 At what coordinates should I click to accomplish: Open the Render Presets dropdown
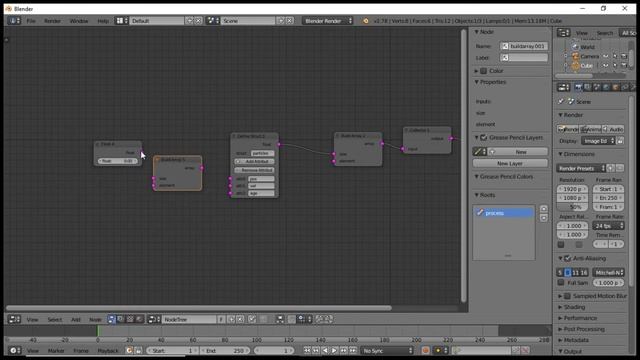click(581, 168)
